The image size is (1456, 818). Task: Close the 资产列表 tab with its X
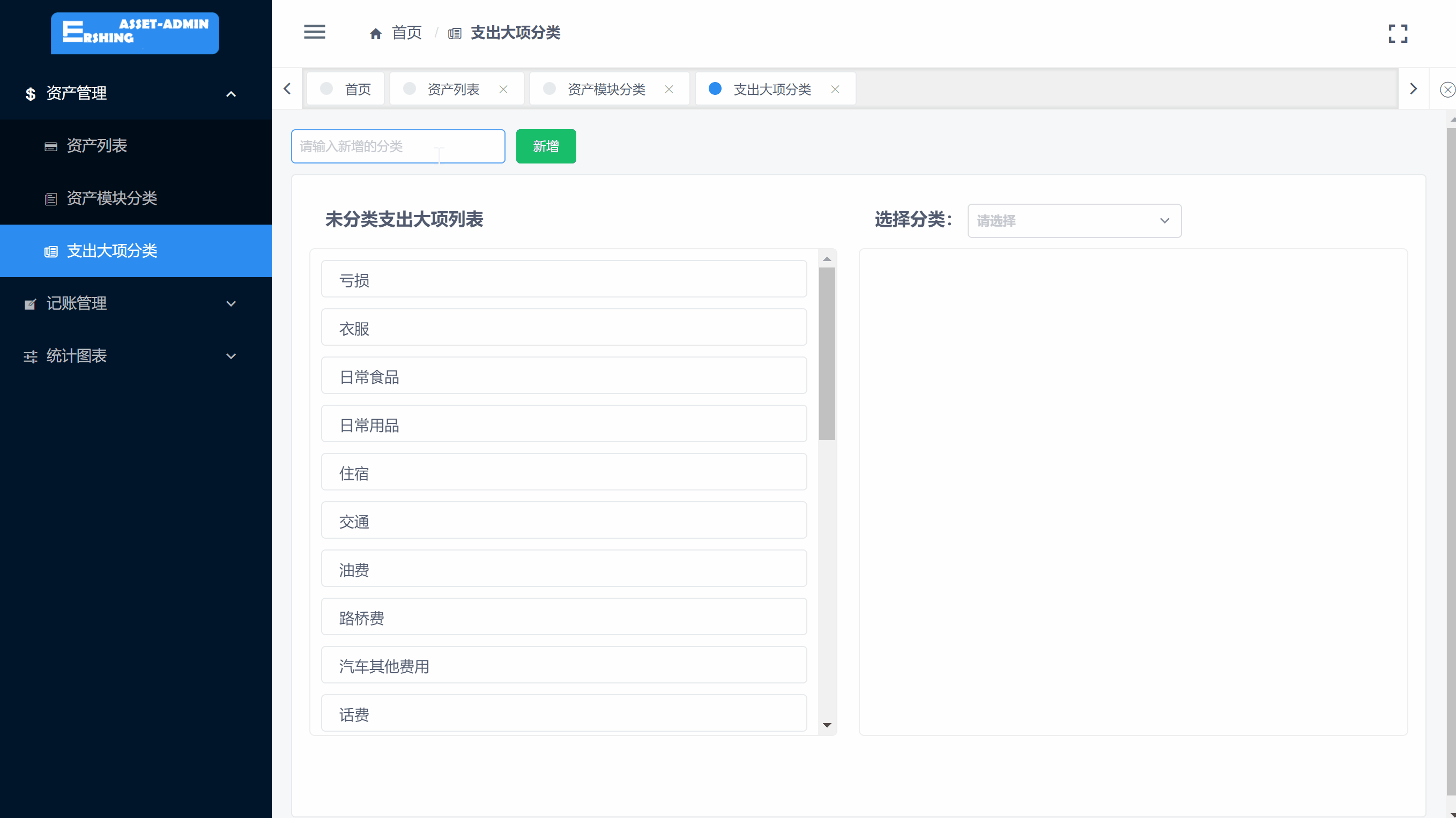coord(503,90)
